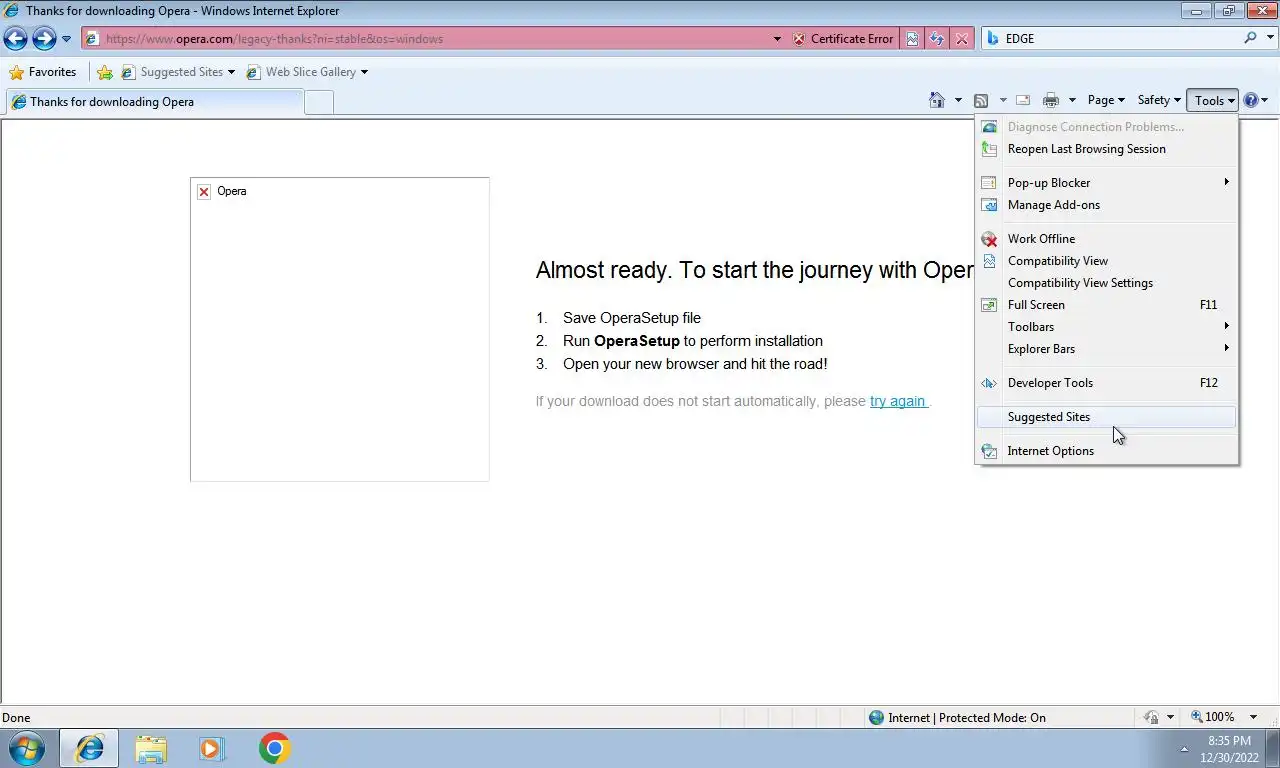Viewport: 1280px width, 768px height.
Task: Expand the Toolbars submenu
Action: coord(1107,327)
